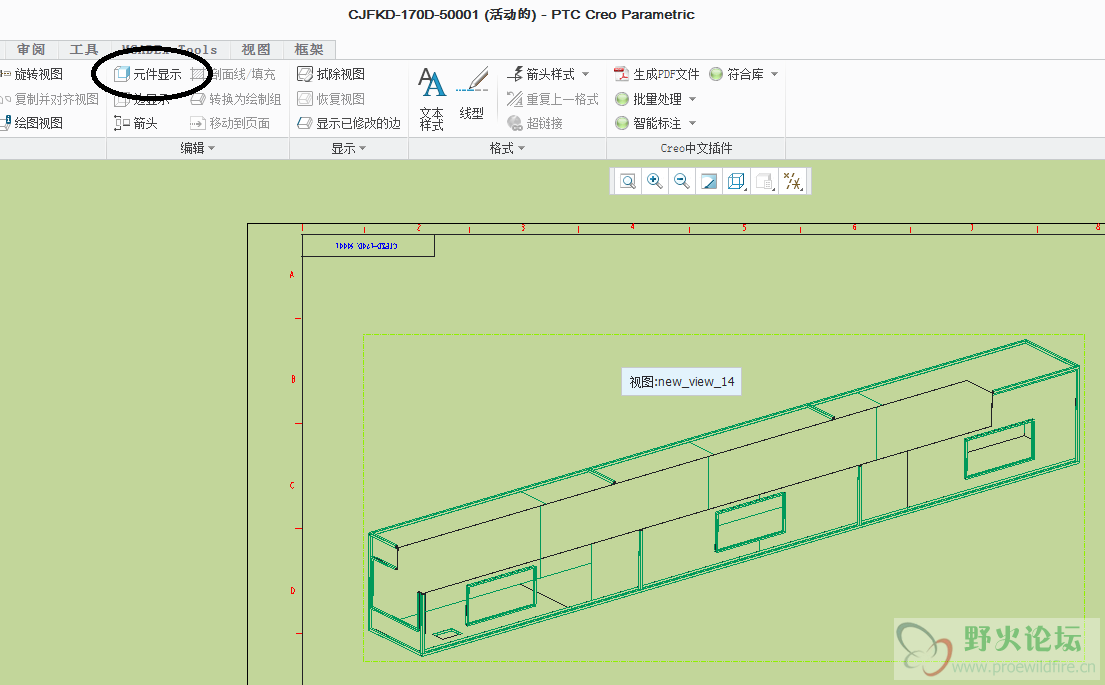Click the 智能标注 smart annotation button
The width and height of the screenshot is (1105, 685).
(x=648, y=123)
